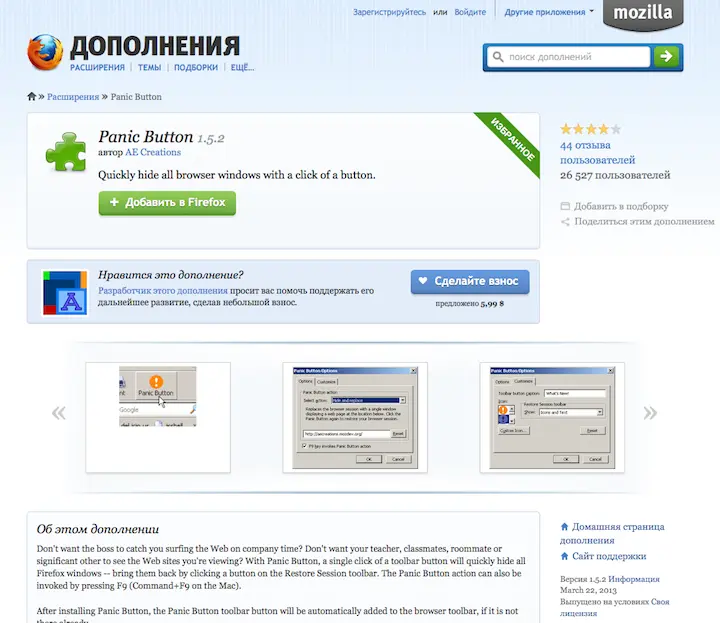The width and height of the screenshot is (720, 623).
Task: Submit search with green arrow button
Action: coord(666,57)
